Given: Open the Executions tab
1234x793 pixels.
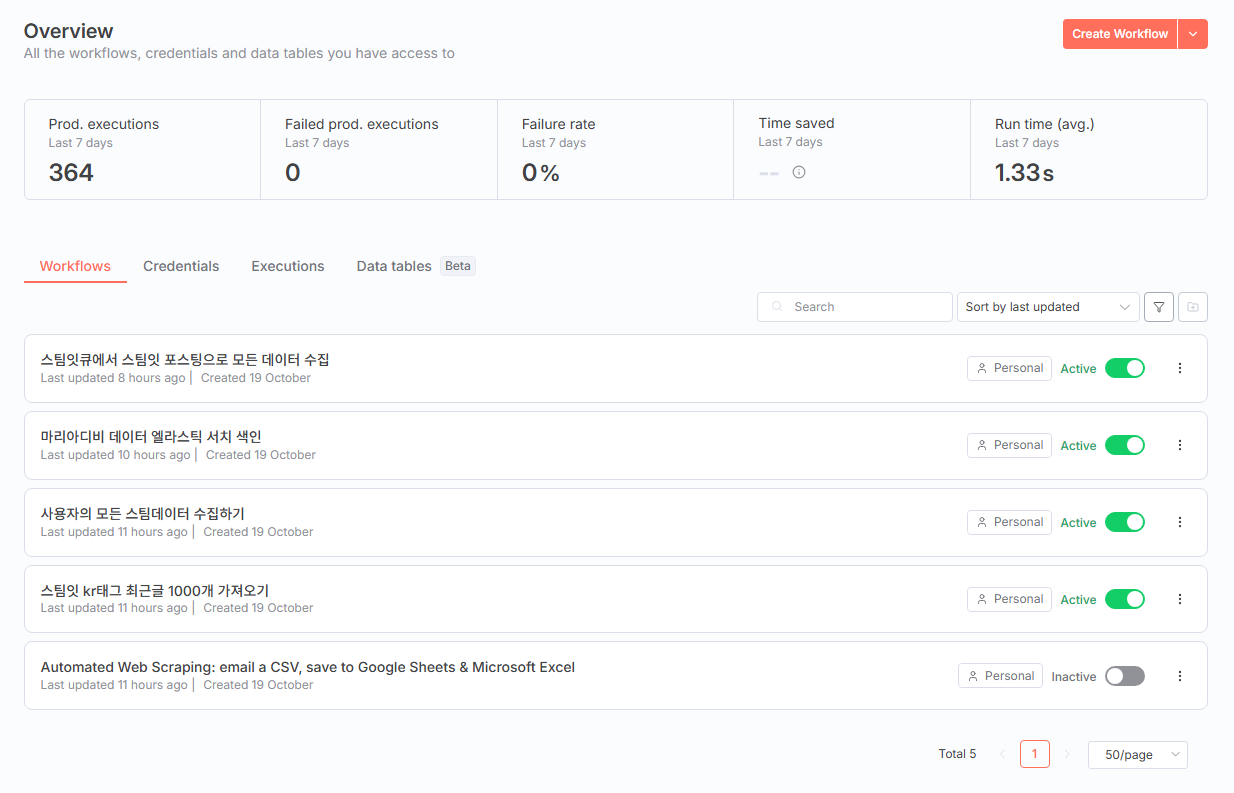Looking at the screenshot, I should tap(288, 266).
